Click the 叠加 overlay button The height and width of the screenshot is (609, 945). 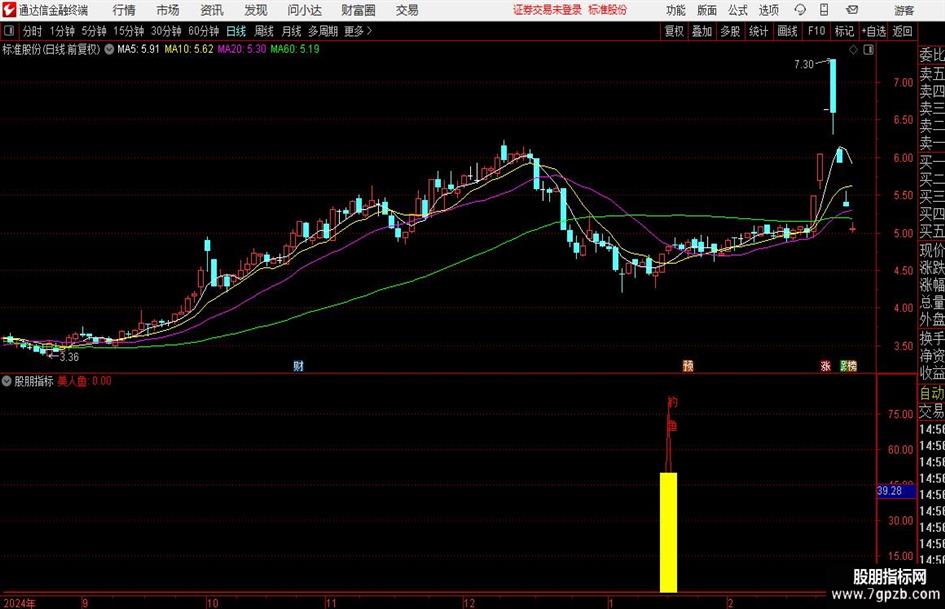pos(702,31)
